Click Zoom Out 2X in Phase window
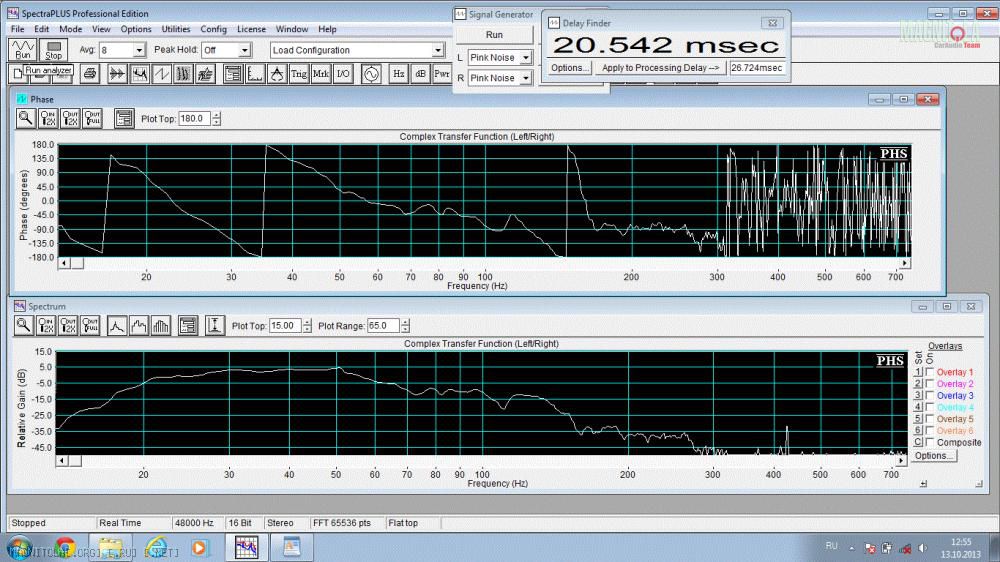This screenshot has height=562, width=1000. (x=70, y=118)
